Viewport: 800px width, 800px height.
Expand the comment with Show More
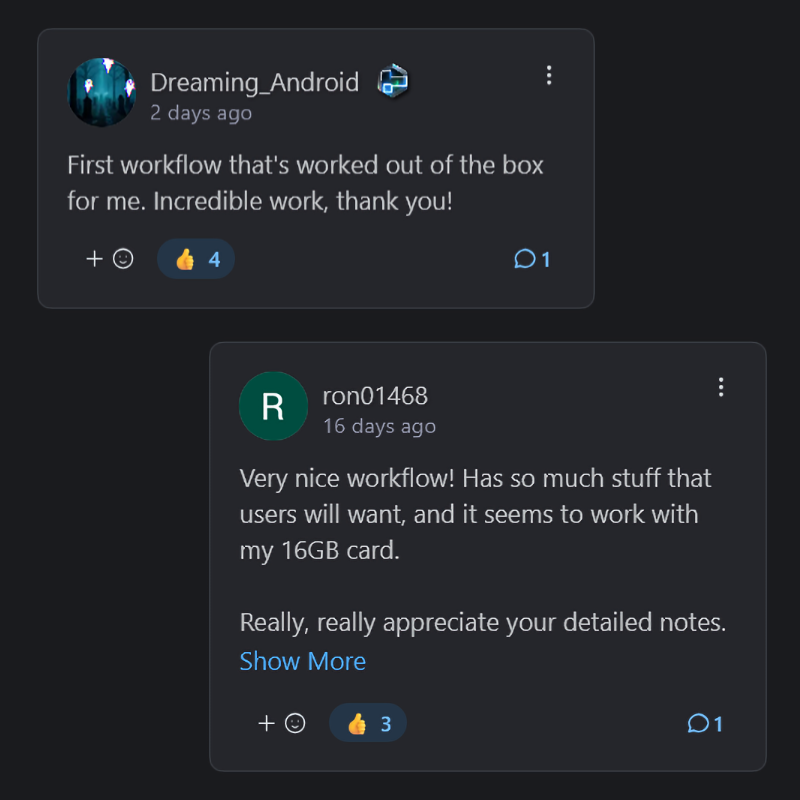303,661
